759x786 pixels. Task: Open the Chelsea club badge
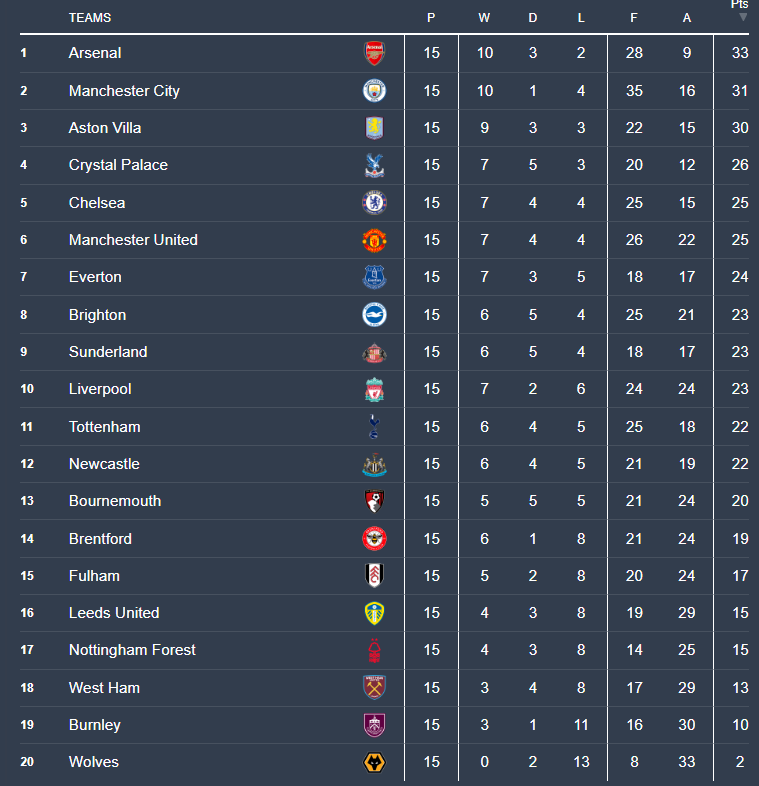pos(373,203)
